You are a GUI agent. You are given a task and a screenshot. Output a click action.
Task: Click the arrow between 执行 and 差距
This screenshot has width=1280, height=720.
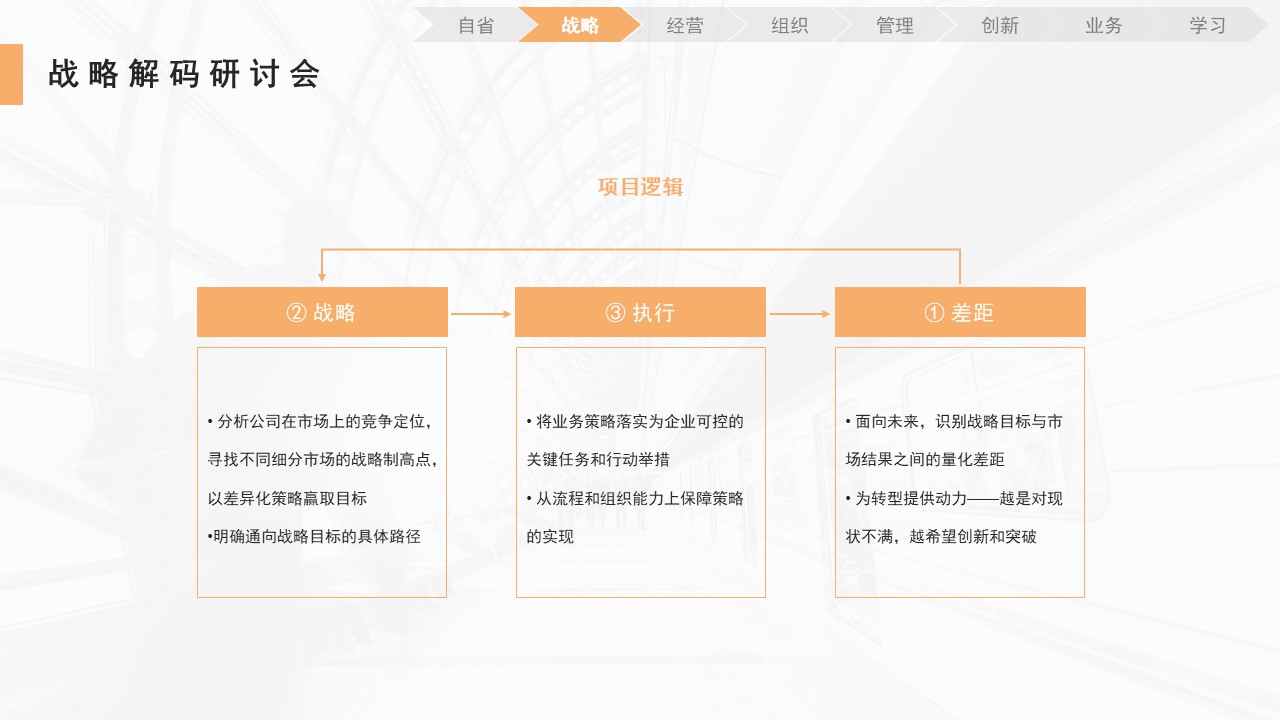tap(800, 313)
